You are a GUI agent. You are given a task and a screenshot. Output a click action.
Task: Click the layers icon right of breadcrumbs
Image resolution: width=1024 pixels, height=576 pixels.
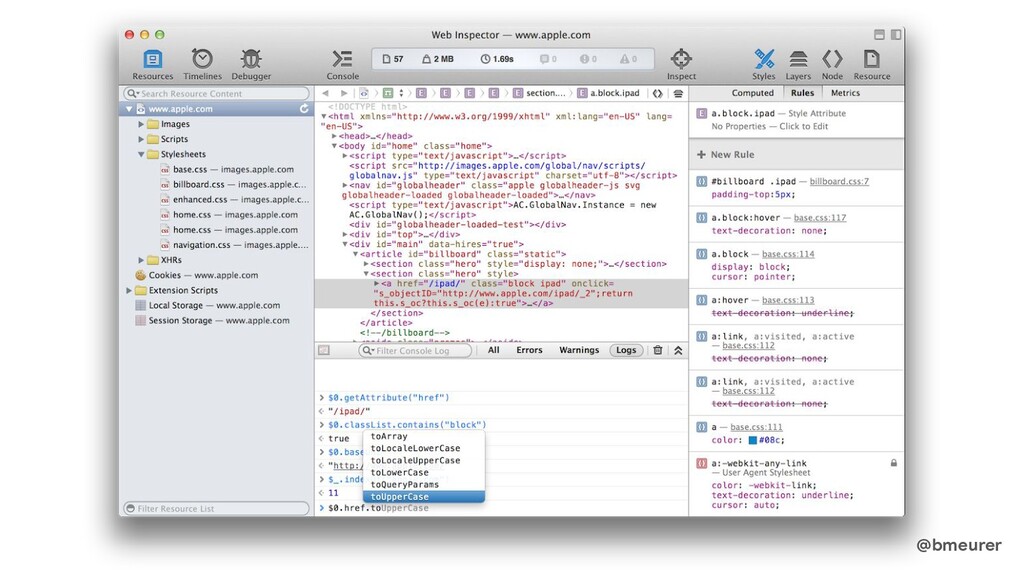(x=678, y=93)
